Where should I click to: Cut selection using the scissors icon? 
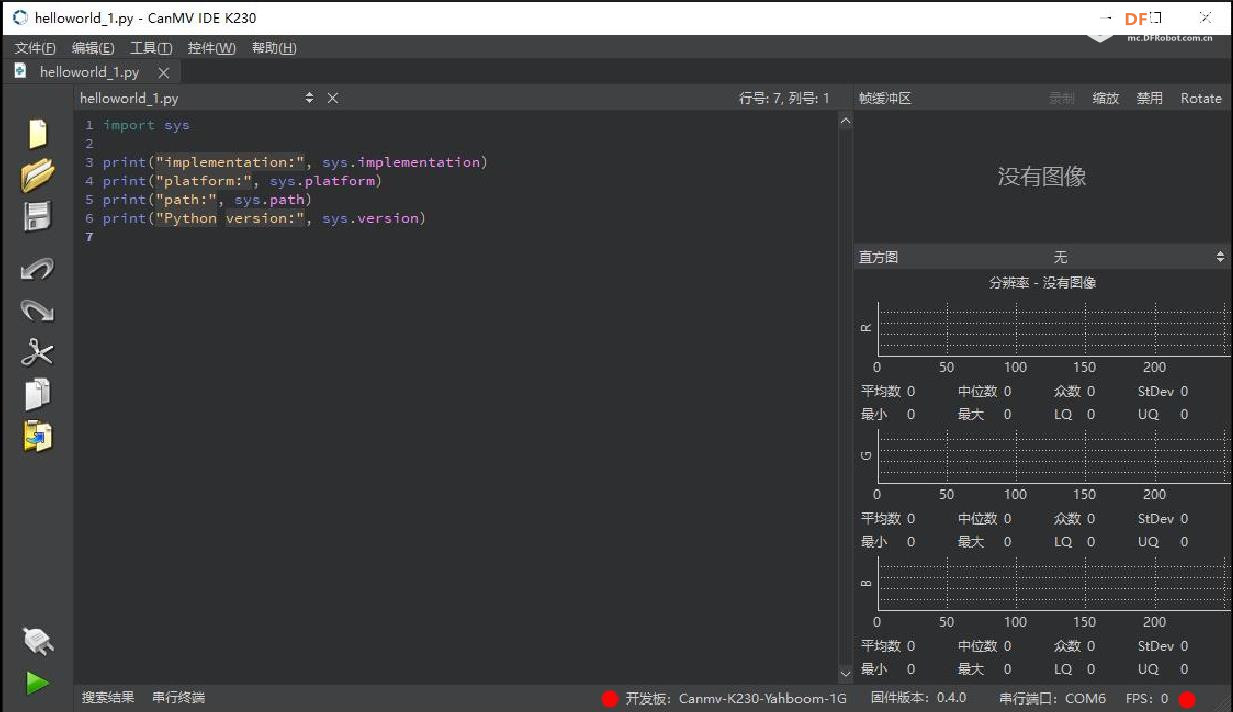[x=37, y=352]
